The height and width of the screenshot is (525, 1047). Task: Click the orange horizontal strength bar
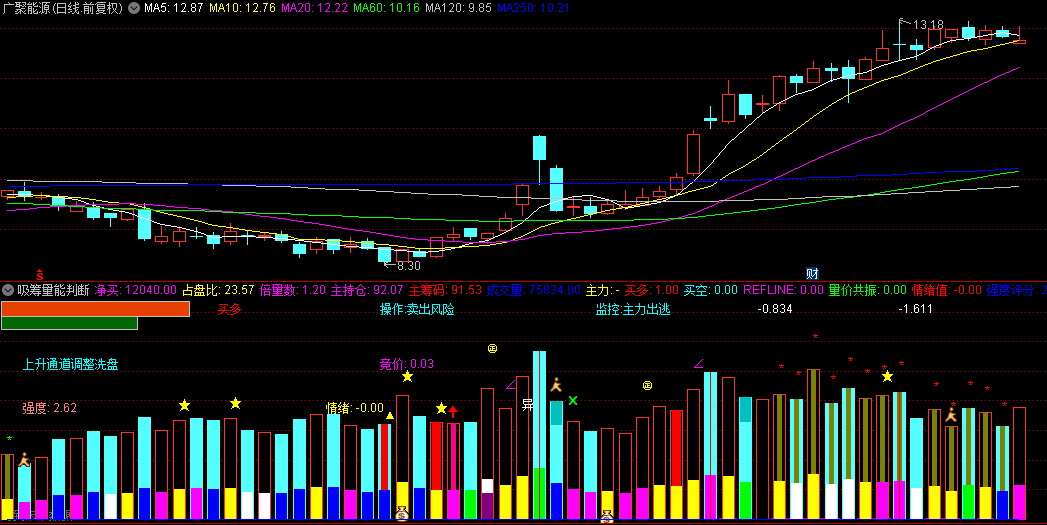pyautogui.click(x=95, y=309)
